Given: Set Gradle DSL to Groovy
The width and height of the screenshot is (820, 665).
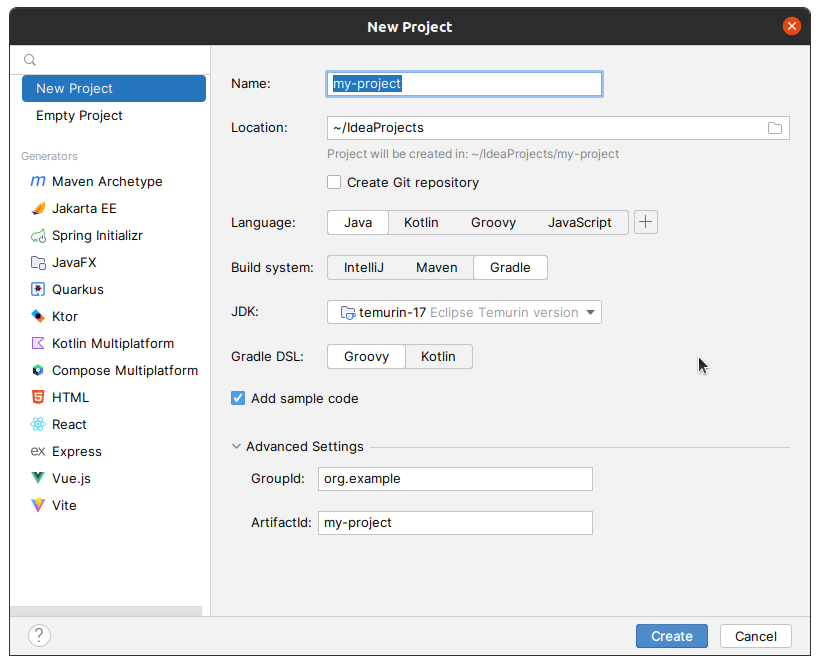Looking at the screenshot, I should [x=366, y=357].
